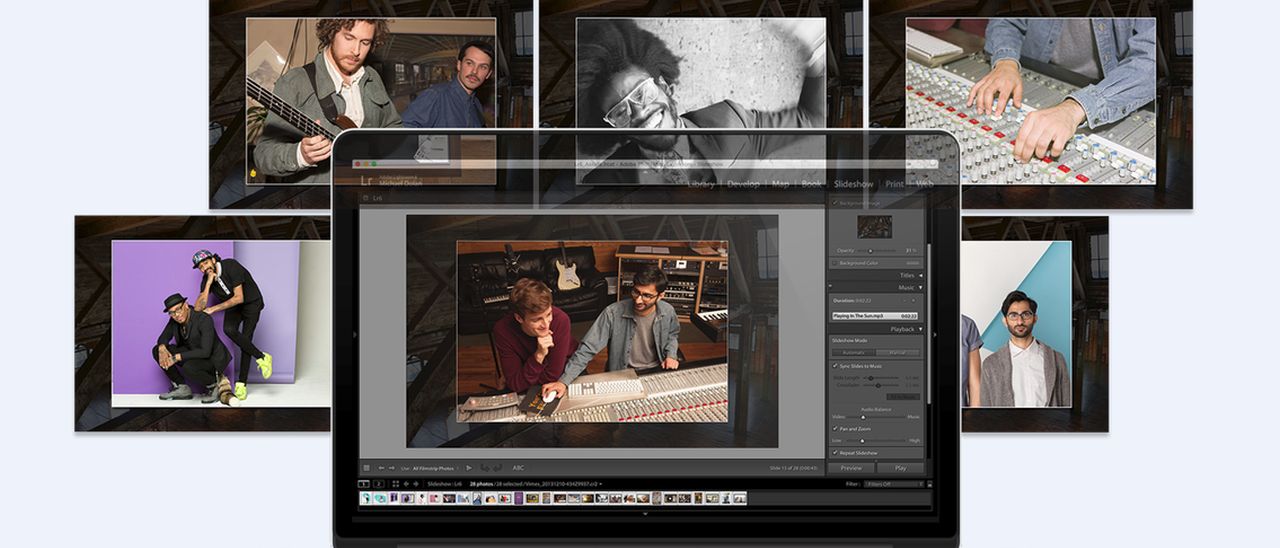1280x548 pixels.
Task: Switch to the Print module
Action: [x=894, y=184]
